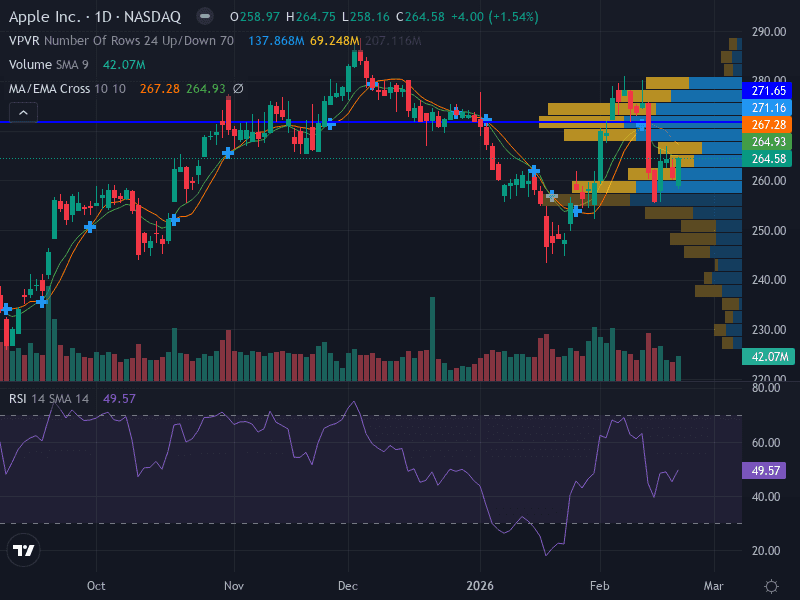Image resolution: width=800 pixels, height=600 pixels.
Task: Toggle the market status pill beside NASDAQ
Action: click(x=205, y=17)
